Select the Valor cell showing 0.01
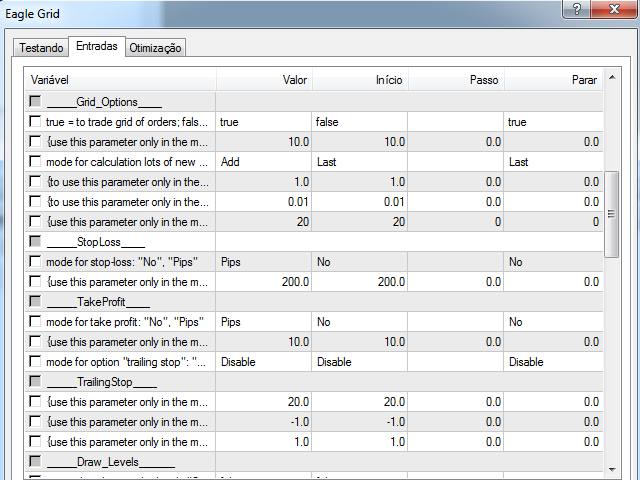Image resolution: width=640 pixels, height=480 pixels. (x=263, y=202)
